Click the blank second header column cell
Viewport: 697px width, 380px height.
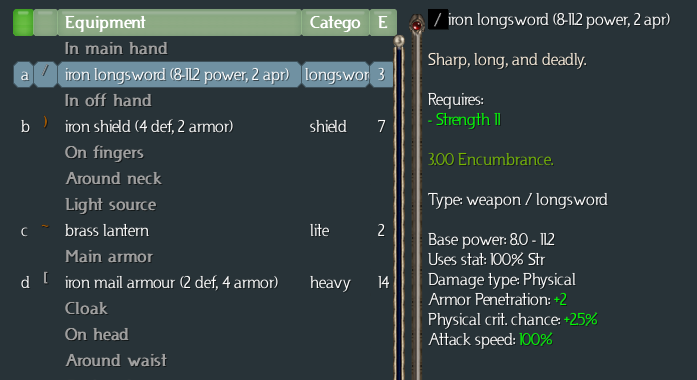point(46,22)
